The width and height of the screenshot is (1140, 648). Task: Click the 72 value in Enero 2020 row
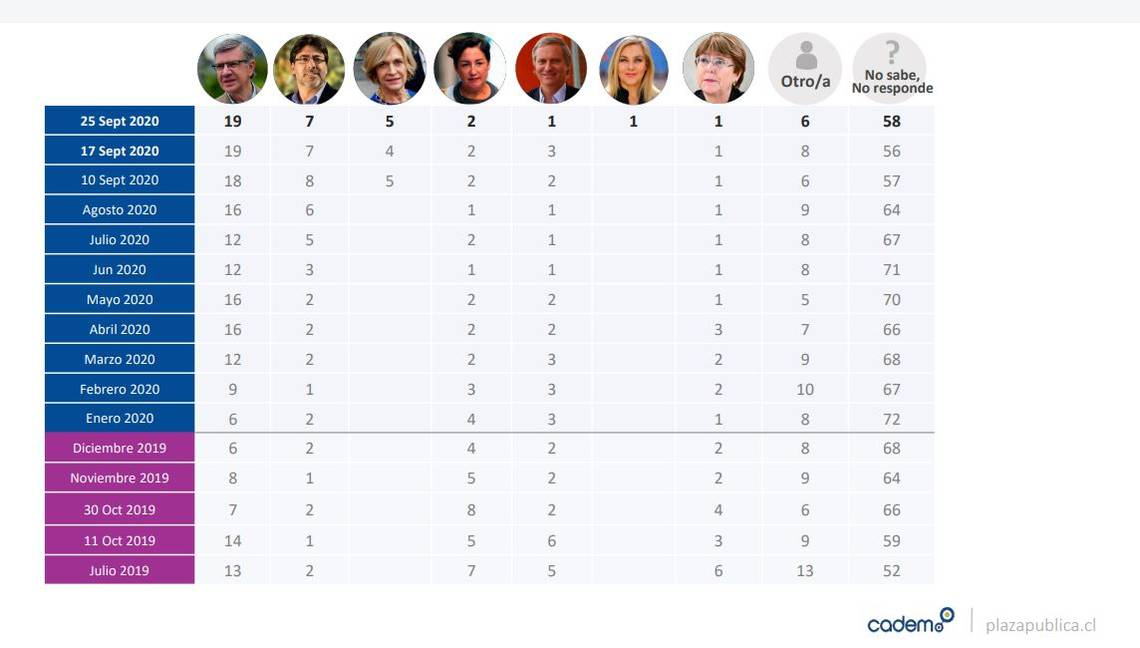(x=891, y=419)
